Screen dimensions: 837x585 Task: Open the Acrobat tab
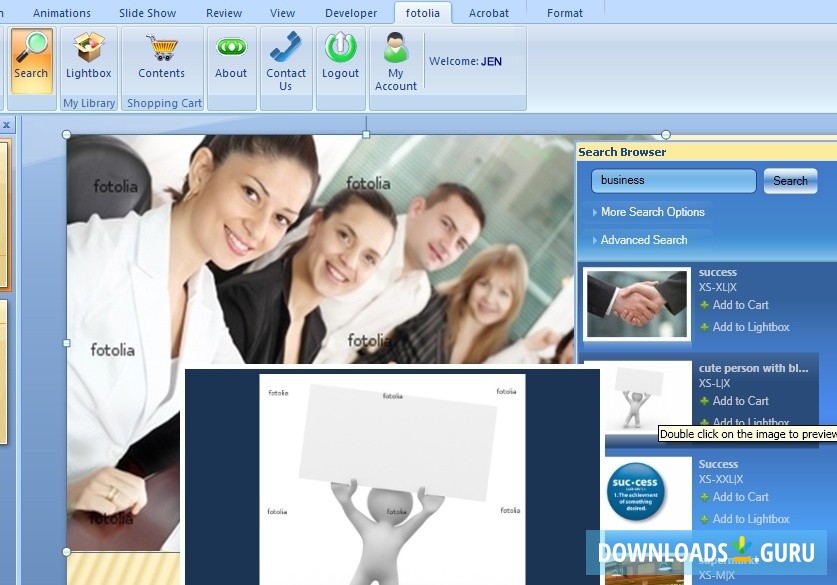click(488, 13)
